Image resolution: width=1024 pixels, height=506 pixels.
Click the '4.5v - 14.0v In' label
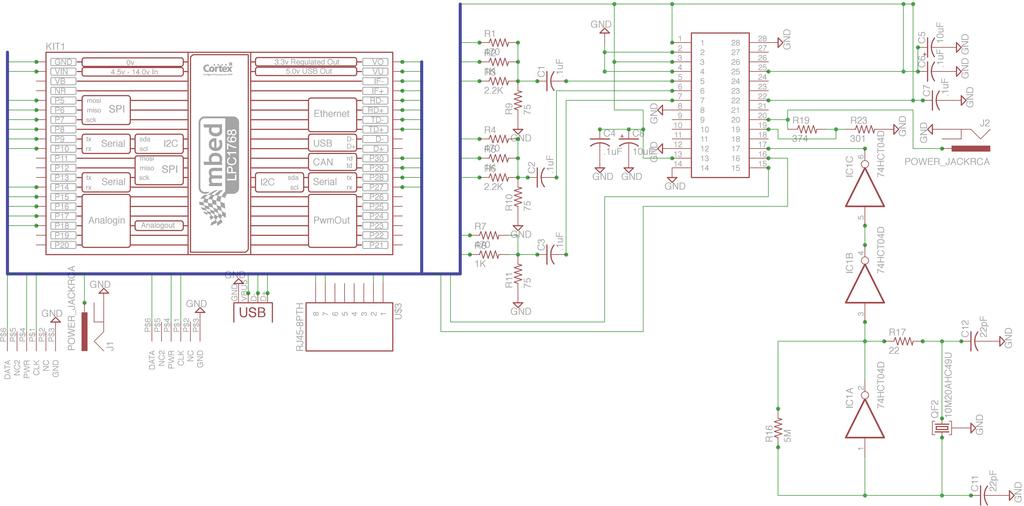(133, 71)
